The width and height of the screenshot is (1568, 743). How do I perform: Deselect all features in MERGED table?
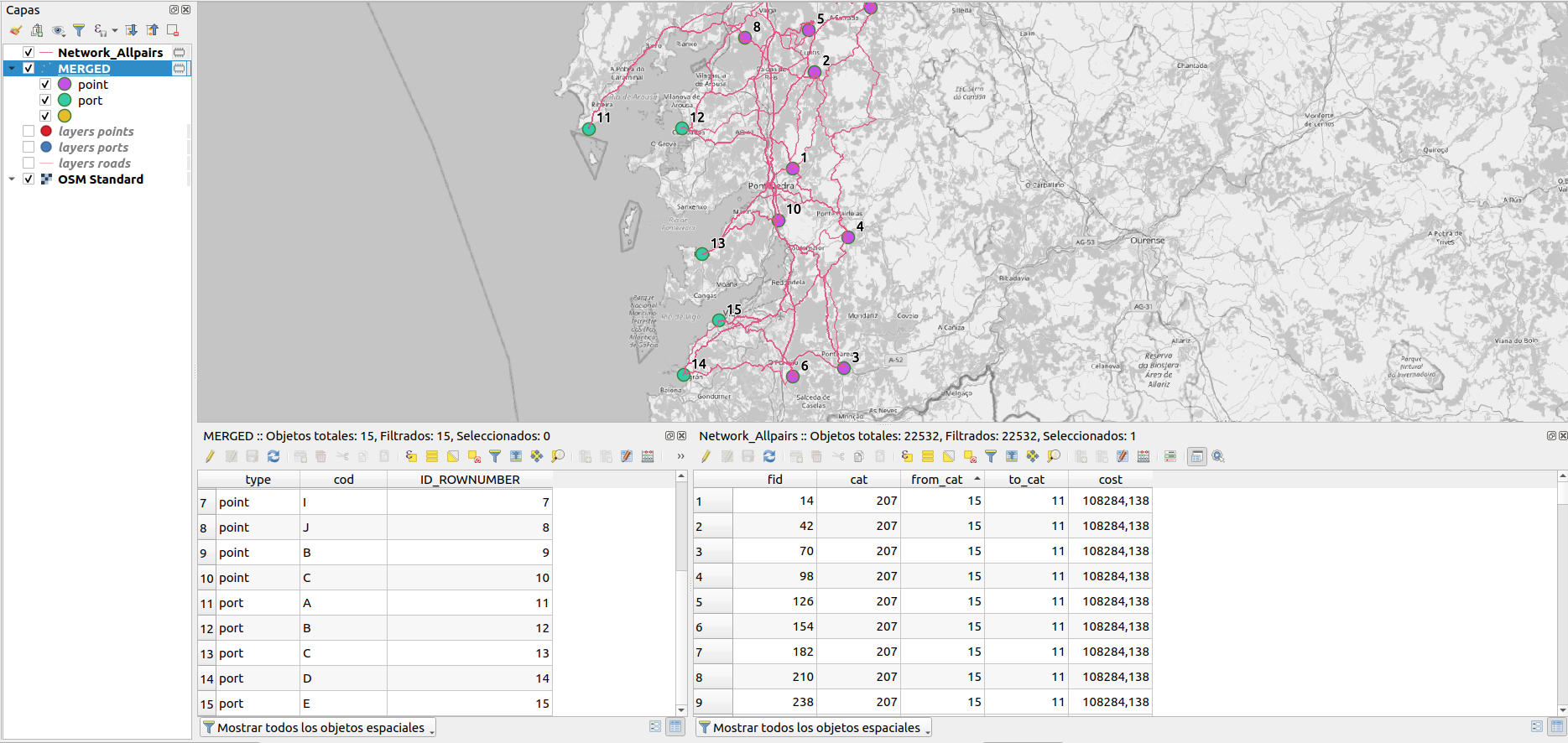point(474,456)
